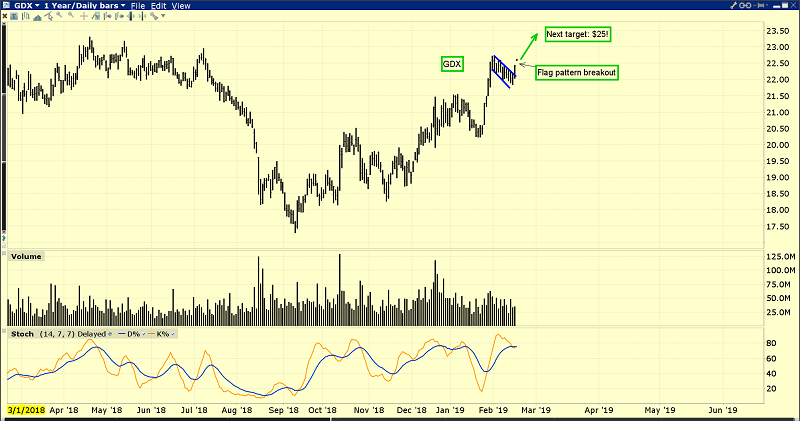Click the 23.50 price axis label
The width and height of the screenshot is (800, 421).
click(778, 31)
